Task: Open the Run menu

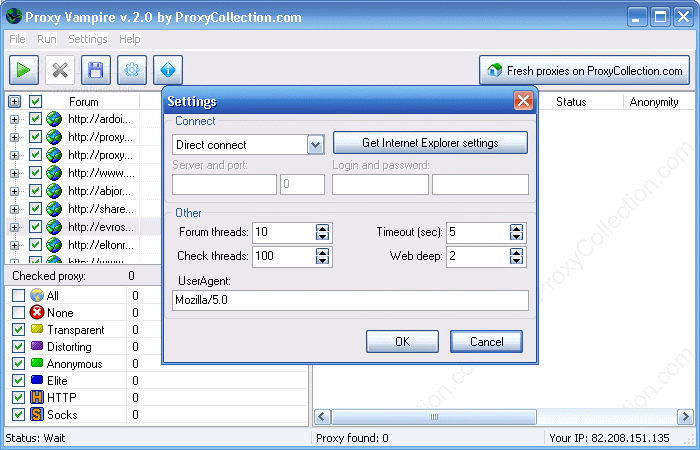Action: click(47, 39)
